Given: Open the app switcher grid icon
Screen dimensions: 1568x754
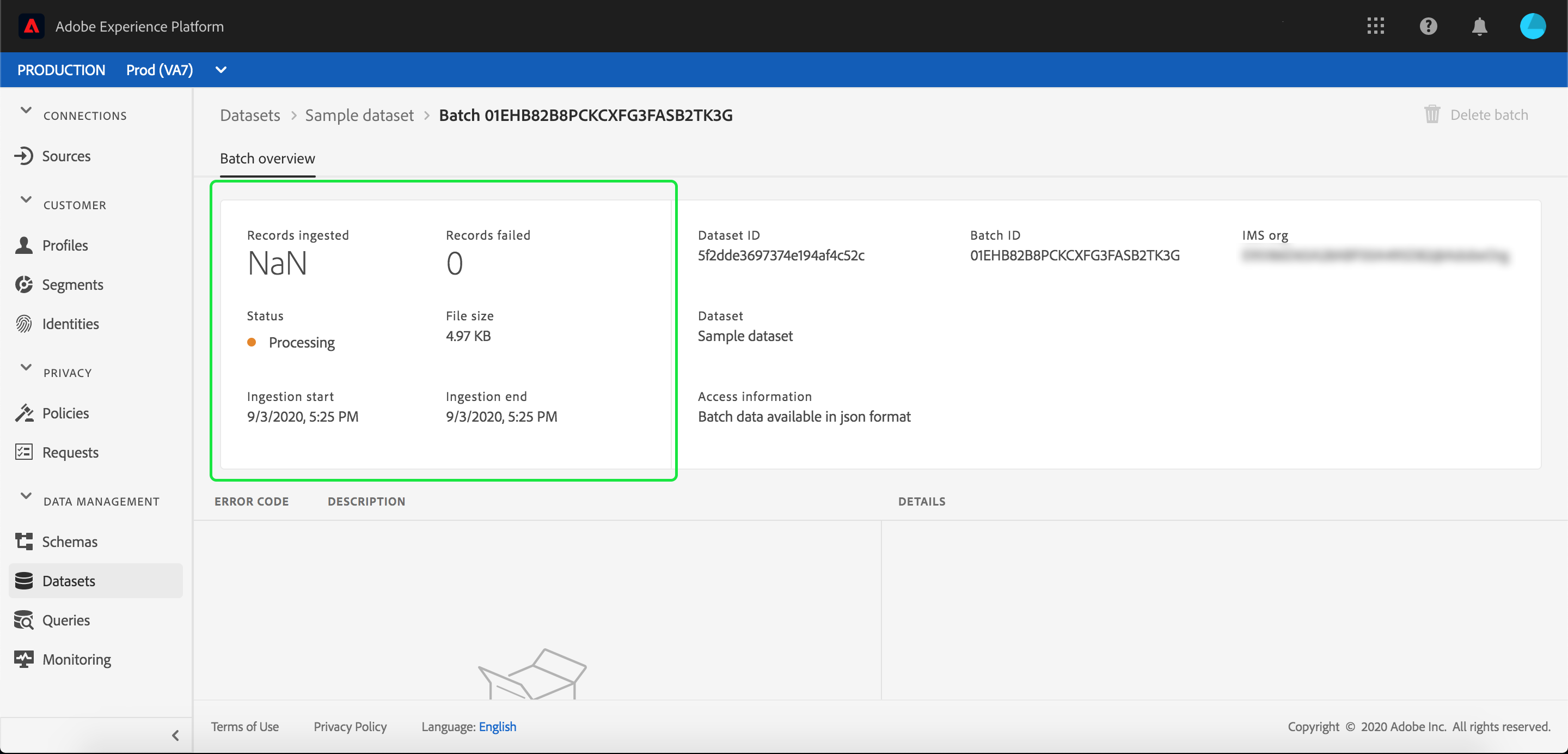Looking at the screenshot, I should pos(1375,26).
